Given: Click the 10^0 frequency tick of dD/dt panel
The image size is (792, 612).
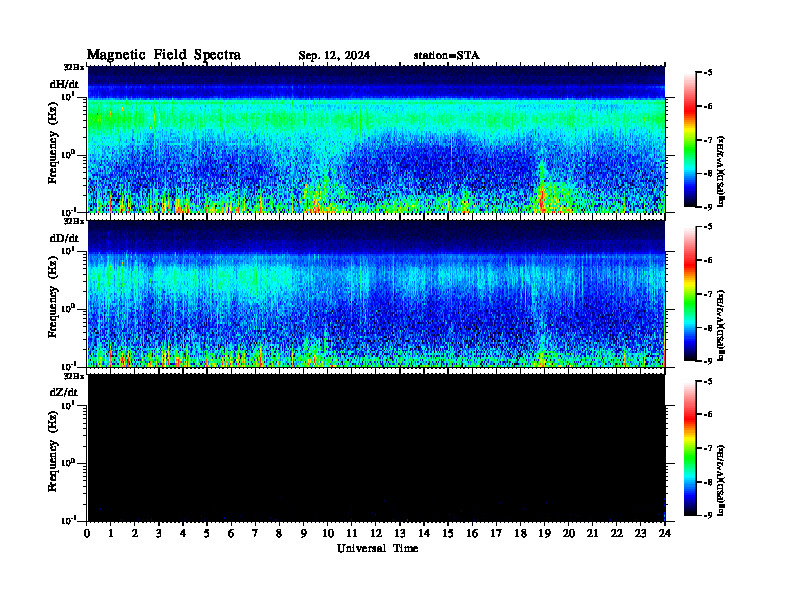Looking at the screenshot, I should [x=68, y=309].
